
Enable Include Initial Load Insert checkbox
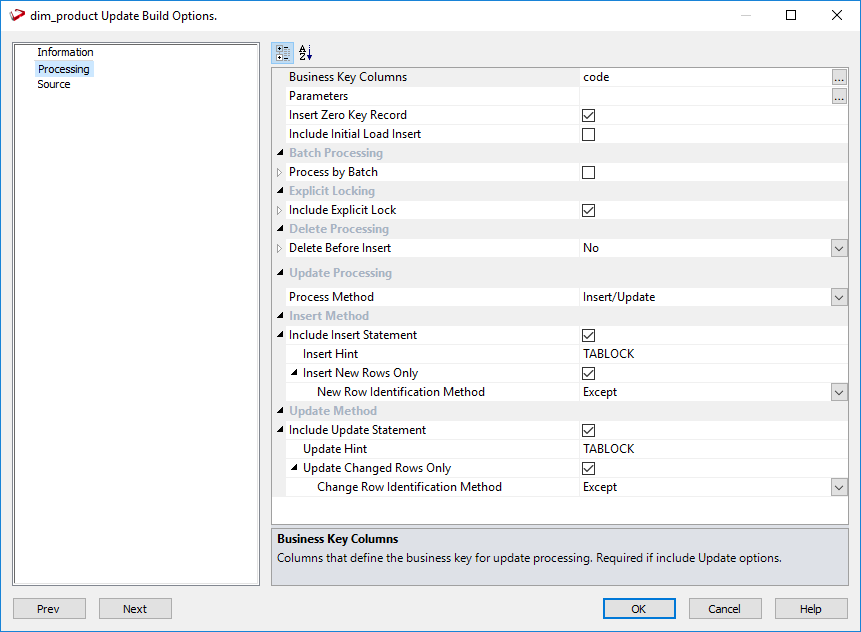coord(589,134)
